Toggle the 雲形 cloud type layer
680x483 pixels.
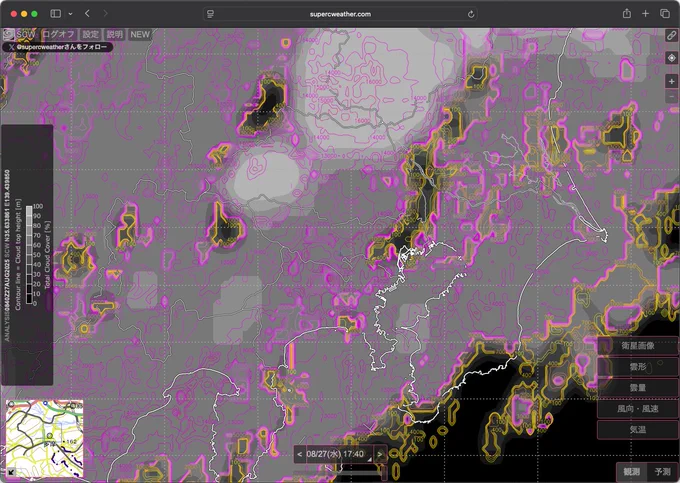click(638, 367)
